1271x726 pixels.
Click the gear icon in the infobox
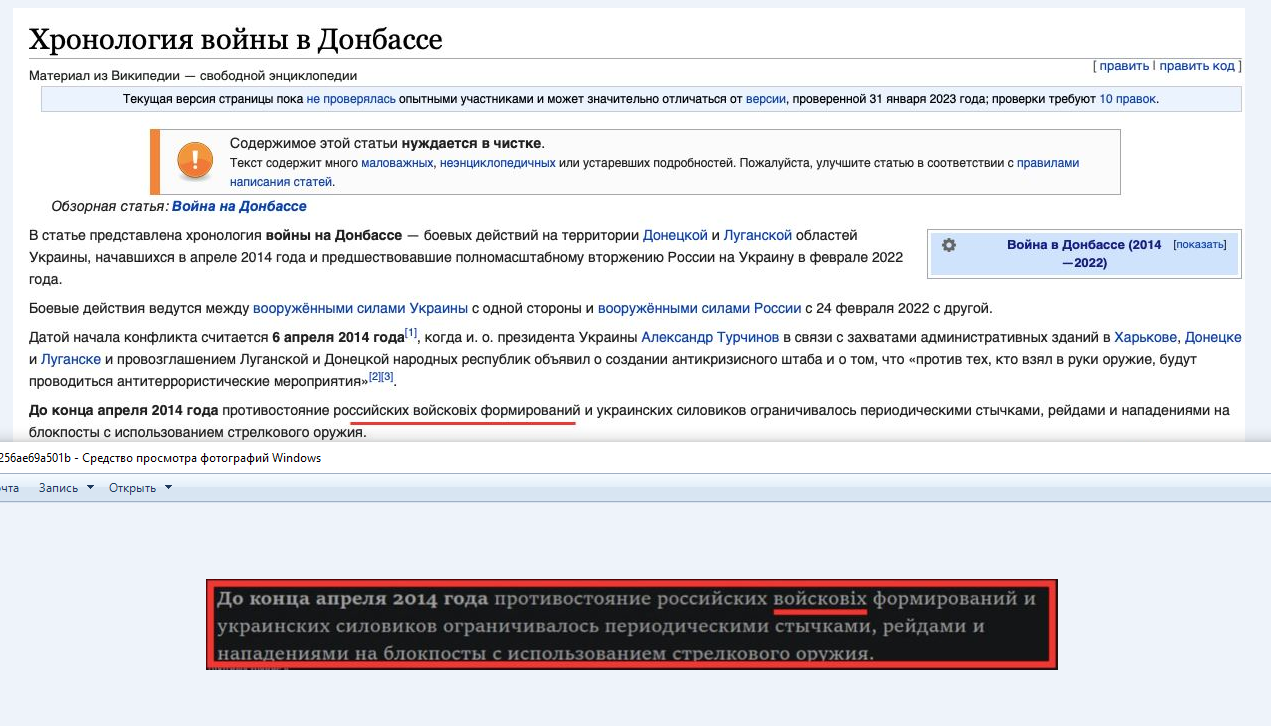pos(949,245)
